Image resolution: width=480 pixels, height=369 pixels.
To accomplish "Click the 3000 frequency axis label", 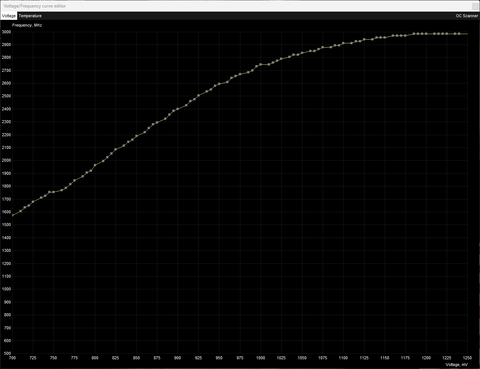I will (6, 32).
